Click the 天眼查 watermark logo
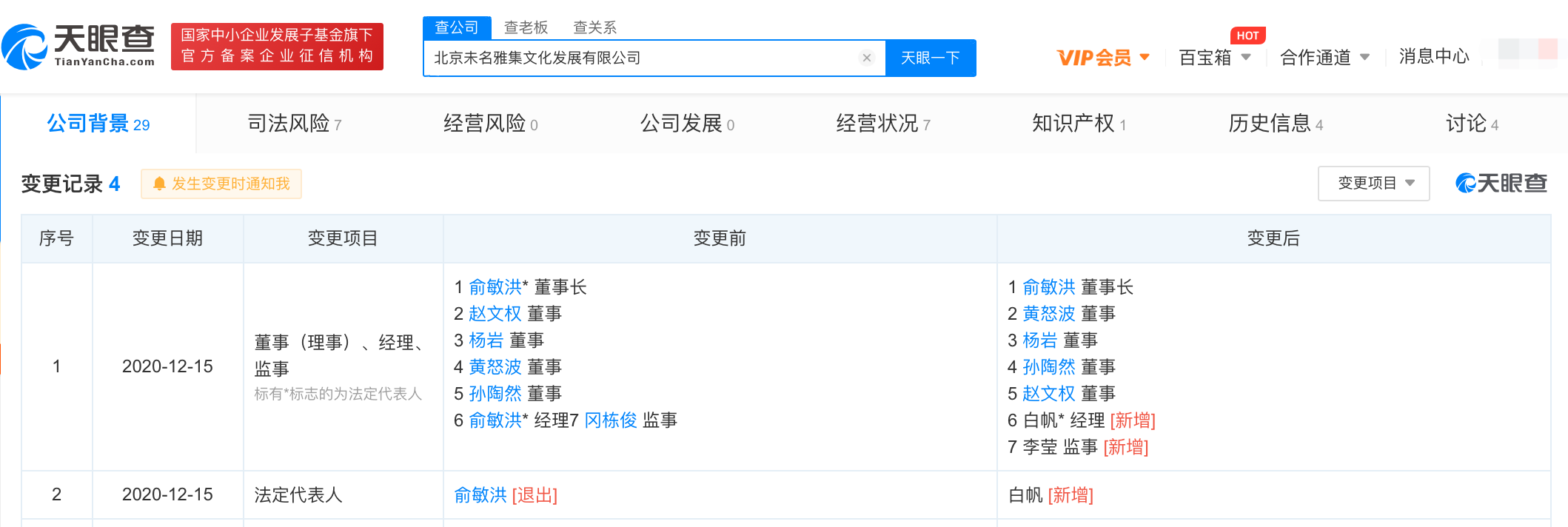Screen dimensions: 1568x527 tap(1501, 183)
